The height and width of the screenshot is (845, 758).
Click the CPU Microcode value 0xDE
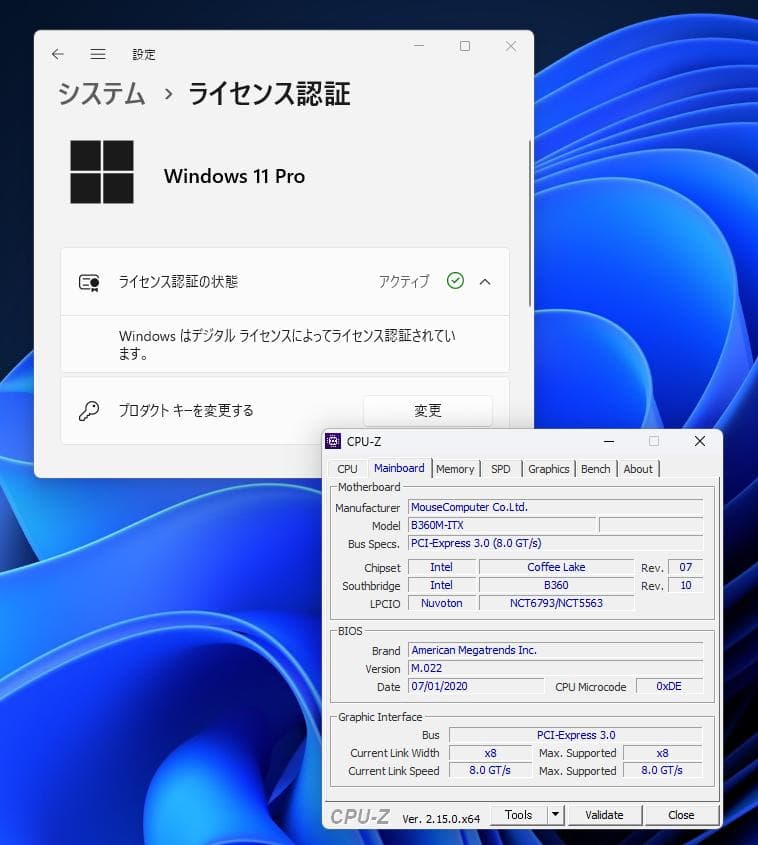pyautogui.click(x=669, y=686)
